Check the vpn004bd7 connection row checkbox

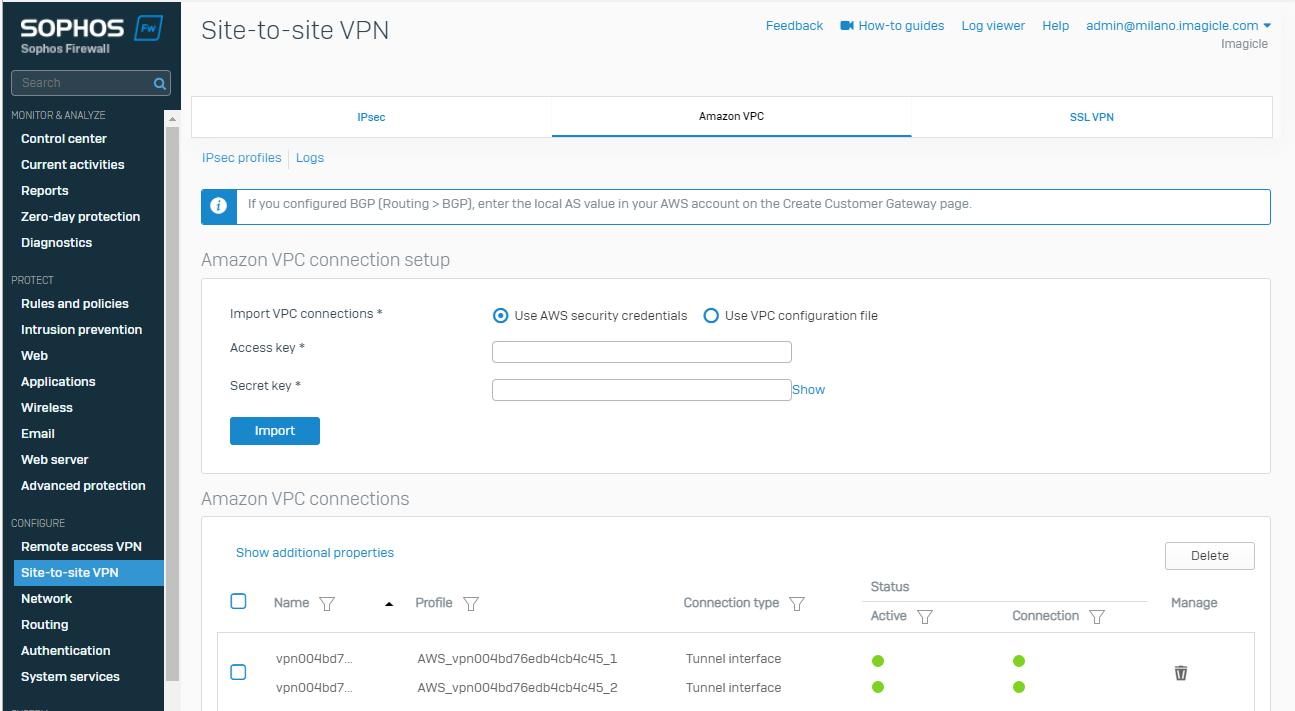point(238,672)
